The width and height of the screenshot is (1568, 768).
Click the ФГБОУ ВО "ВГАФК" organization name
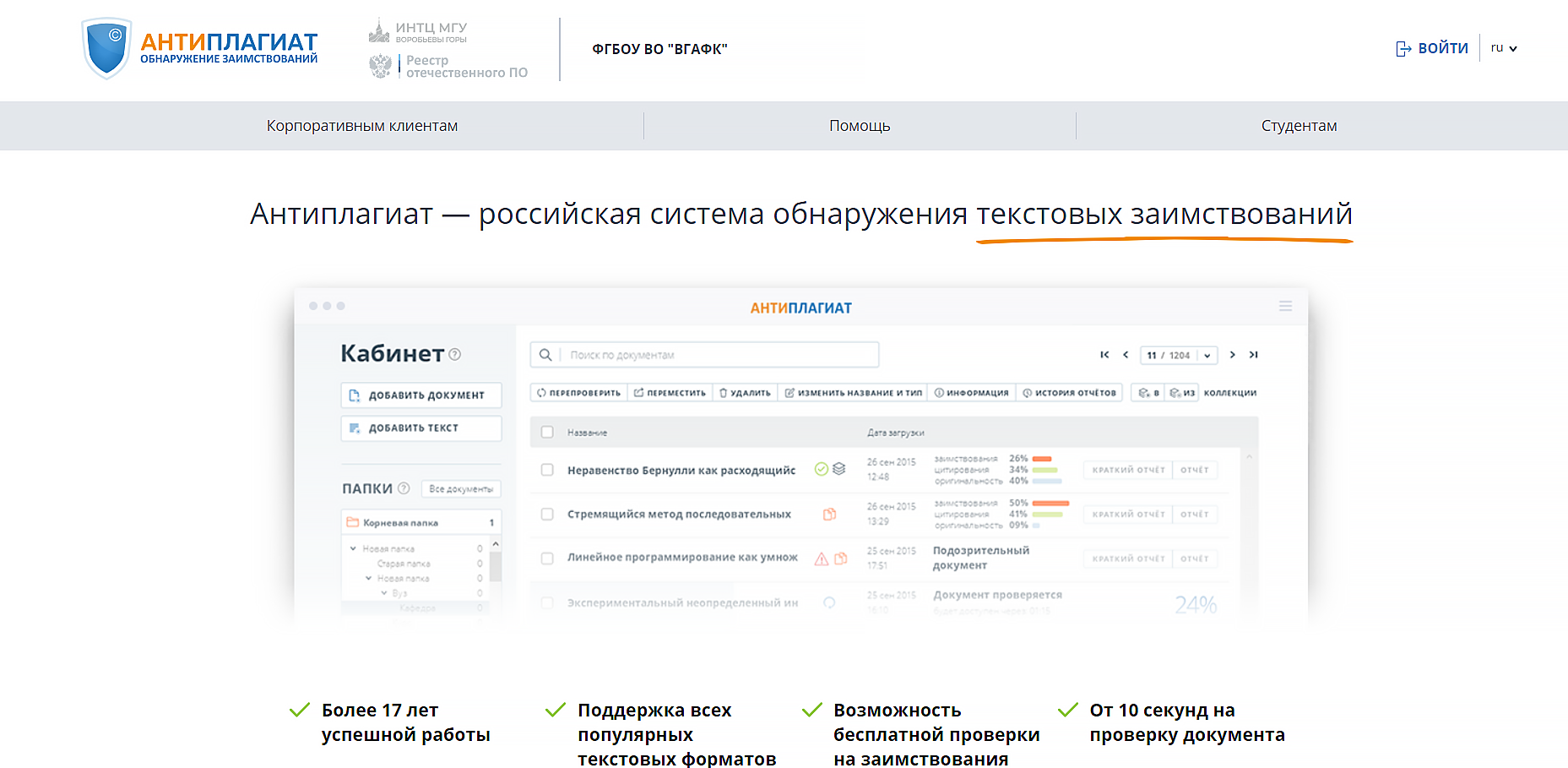point(659,49)
